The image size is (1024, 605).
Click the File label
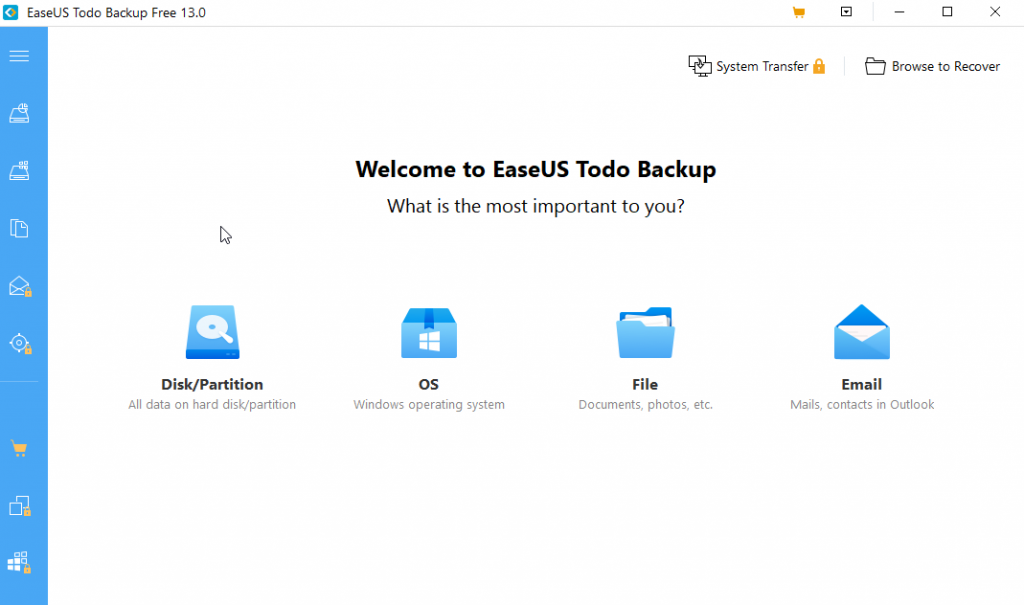pyautogui.click(x=645, y=384)
